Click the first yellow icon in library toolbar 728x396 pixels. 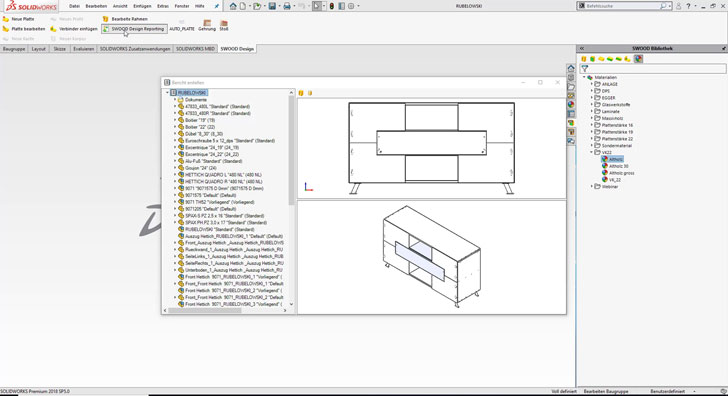[584, 59]
